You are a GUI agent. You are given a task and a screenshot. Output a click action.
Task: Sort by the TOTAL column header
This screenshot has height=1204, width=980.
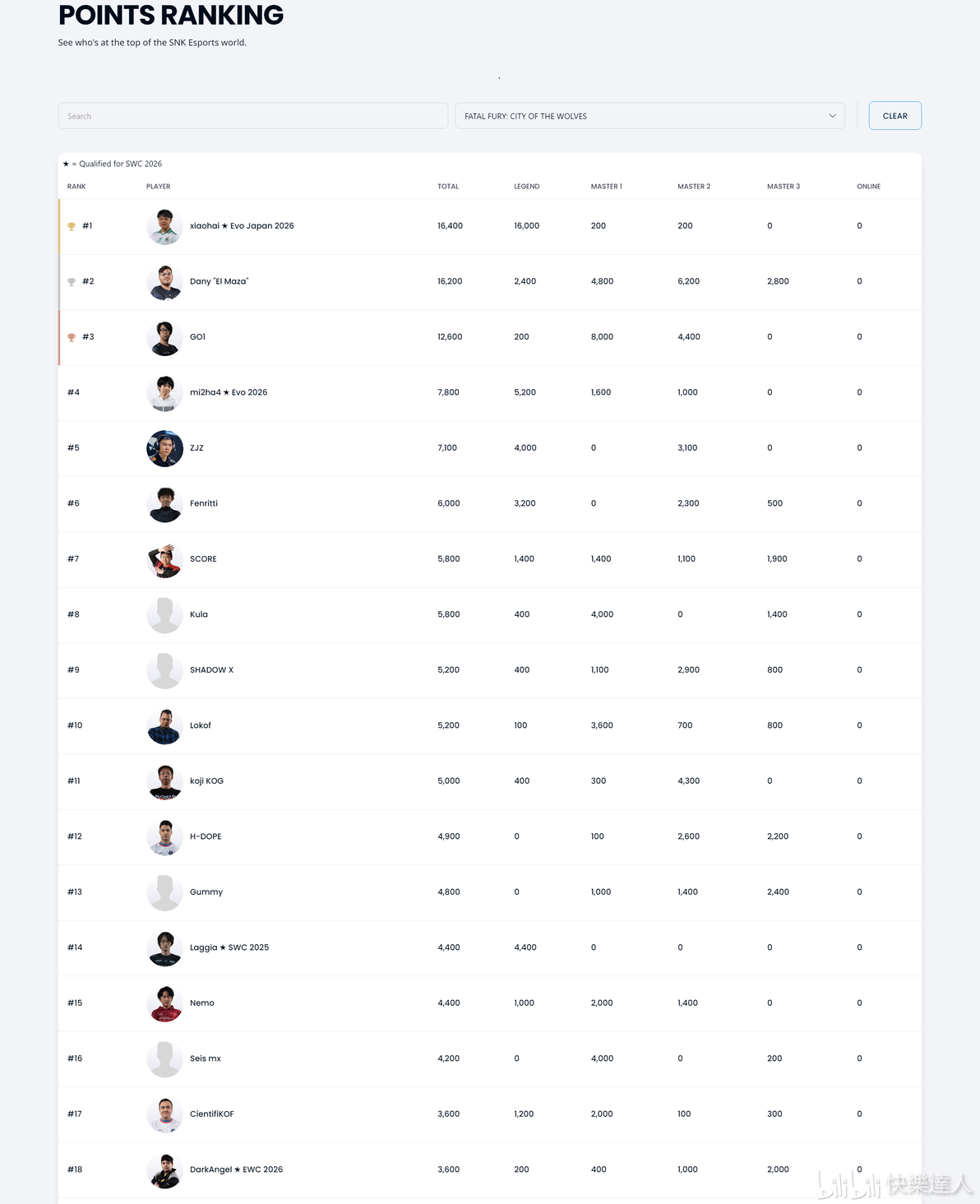pos(448,187)
